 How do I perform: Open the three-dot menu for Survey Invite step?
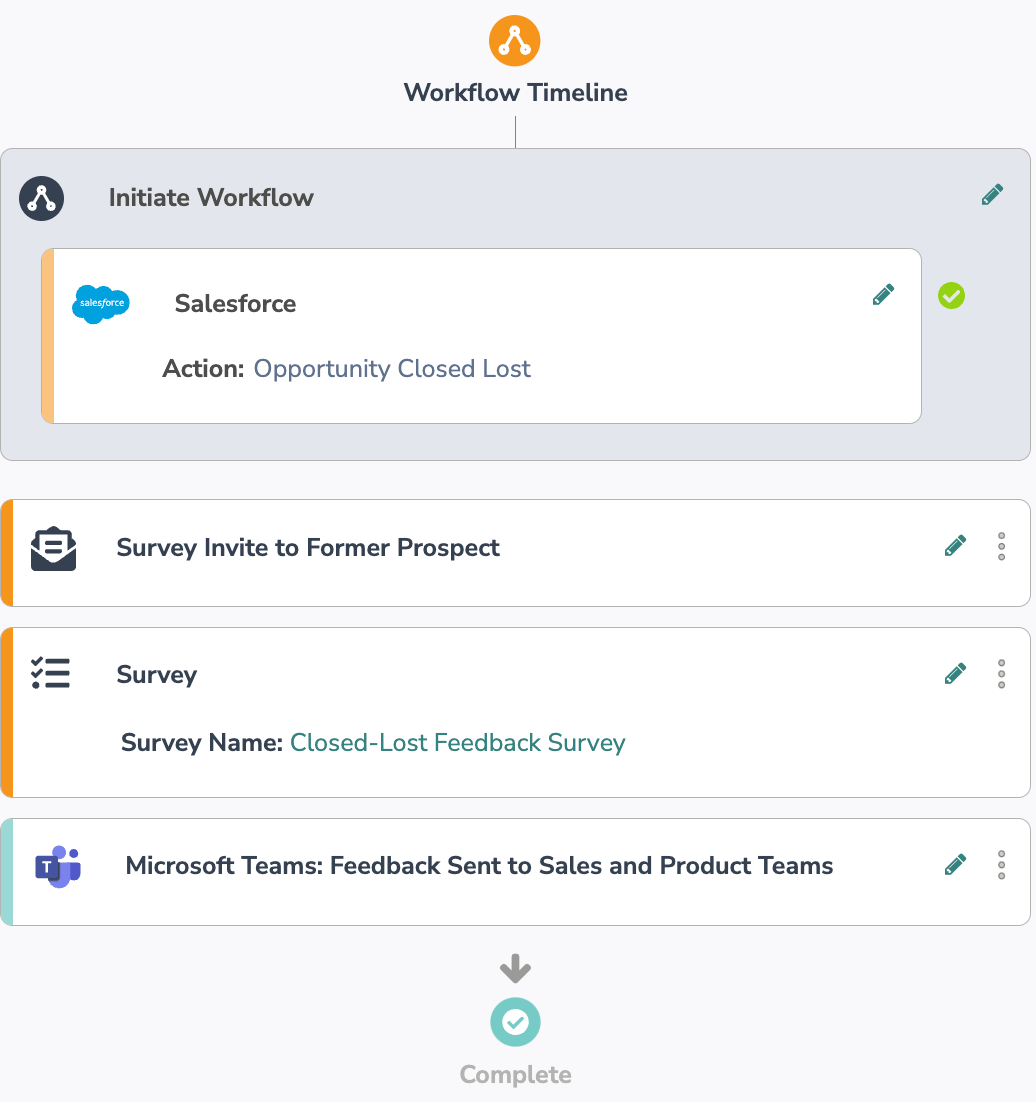[1001, 546]
